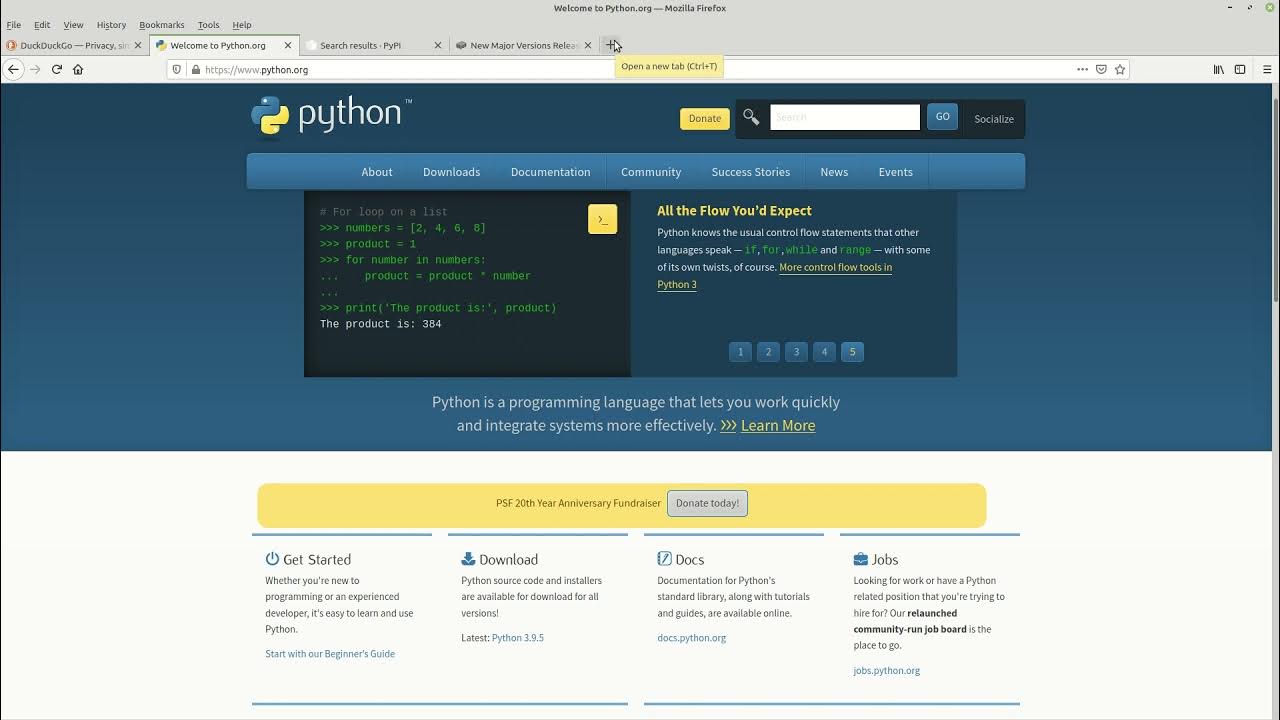Show the sidebars icon
Viewport: 1280px width, 720px height.
(x=1240, y=69)
